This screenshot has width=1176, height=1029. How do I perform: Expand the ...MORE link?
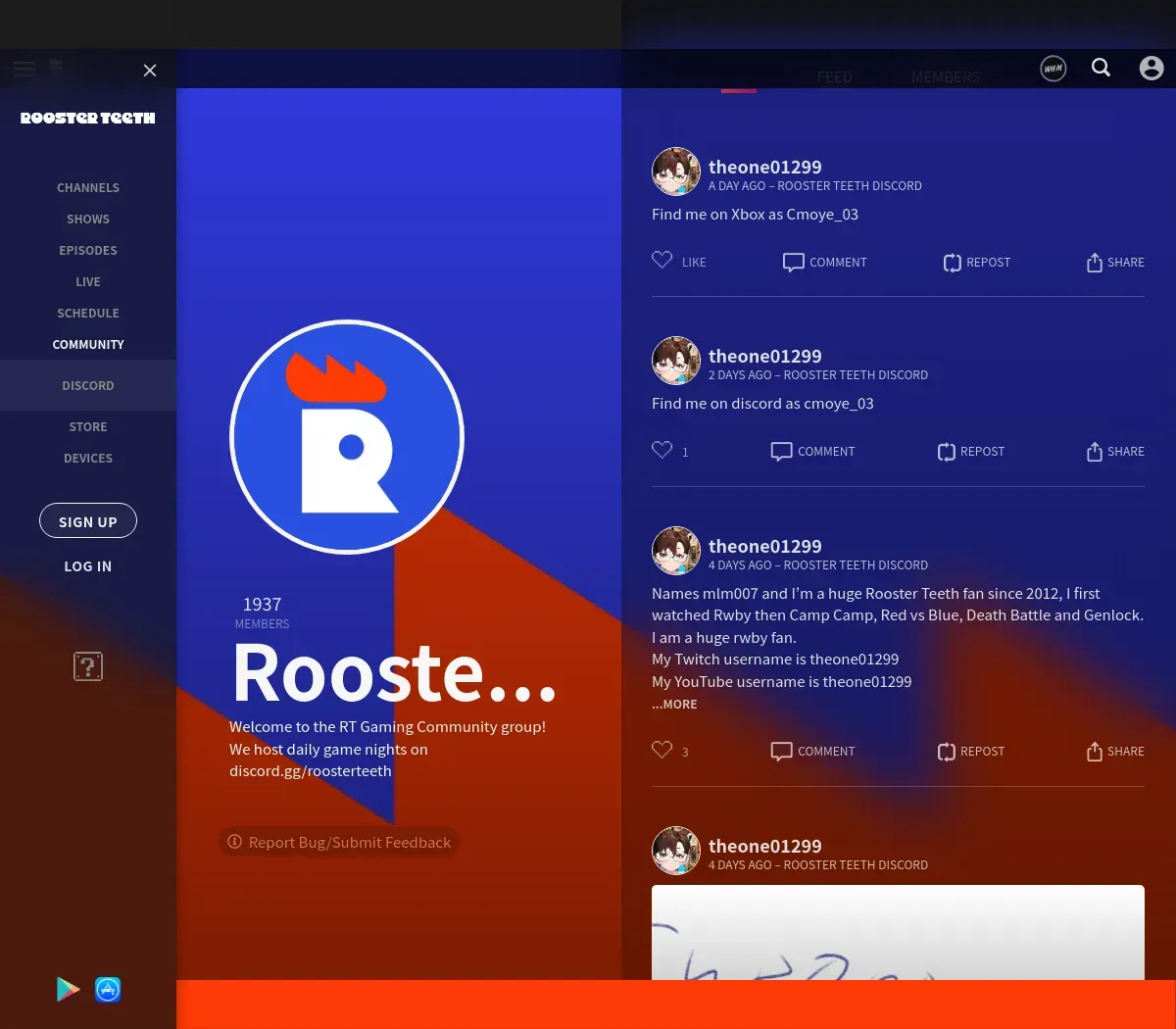point(674,704)
